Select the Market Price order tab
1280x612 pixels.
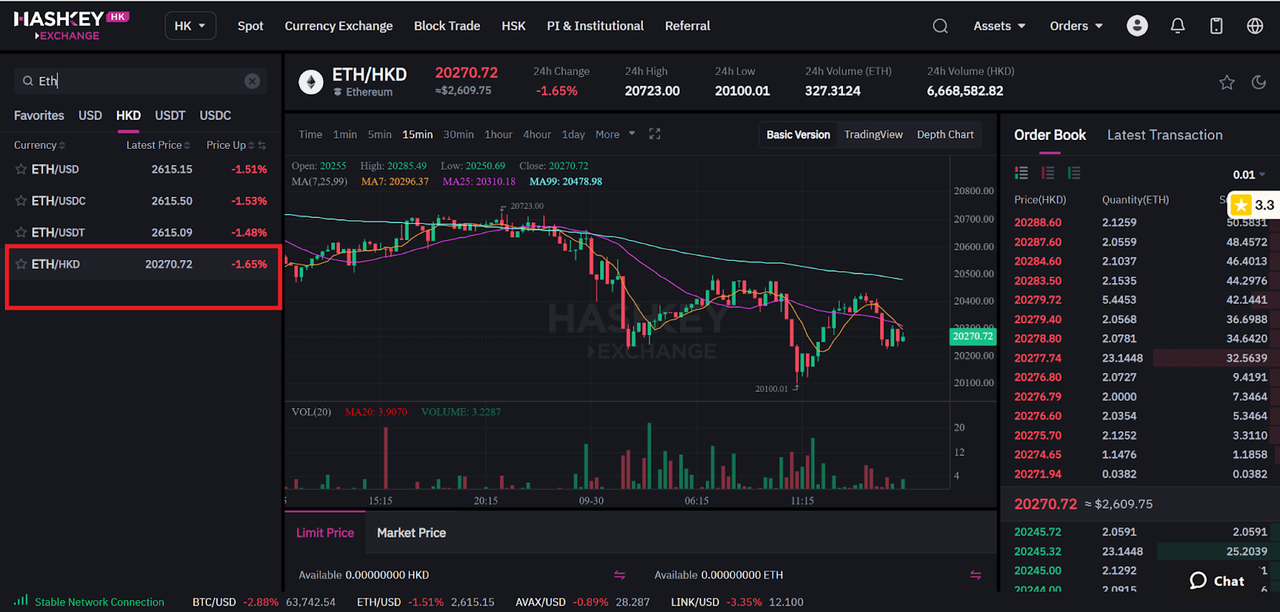tap(411, 533)
